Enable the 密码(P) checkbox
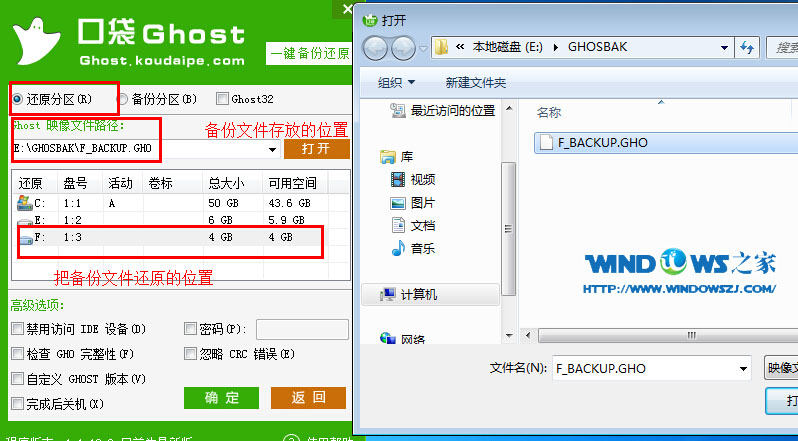 tap(190, 329)
